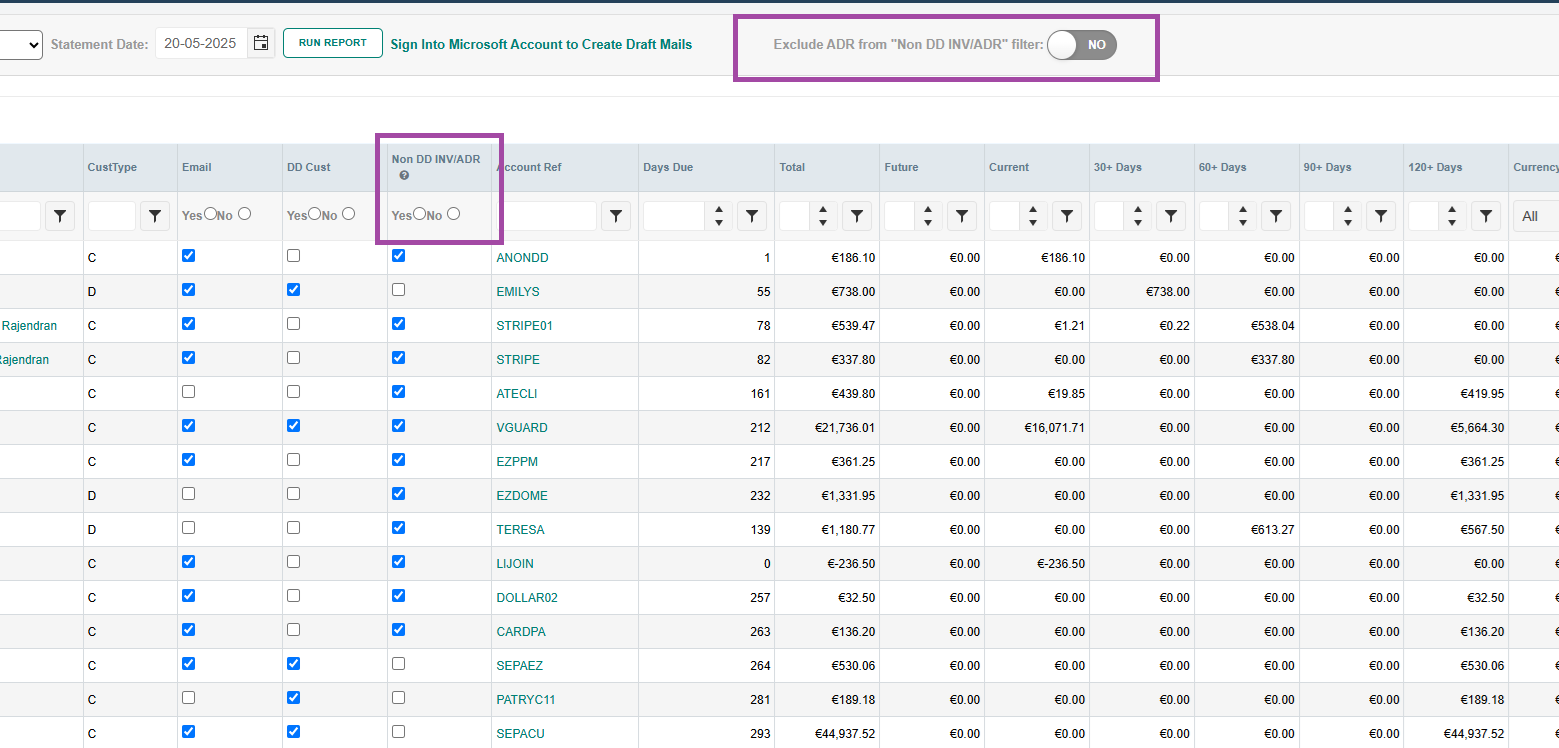Sort by the Account Ref column header
The width and height of the screenshot is (1559, 748).
pyautogui.click(x=531, y=167)
